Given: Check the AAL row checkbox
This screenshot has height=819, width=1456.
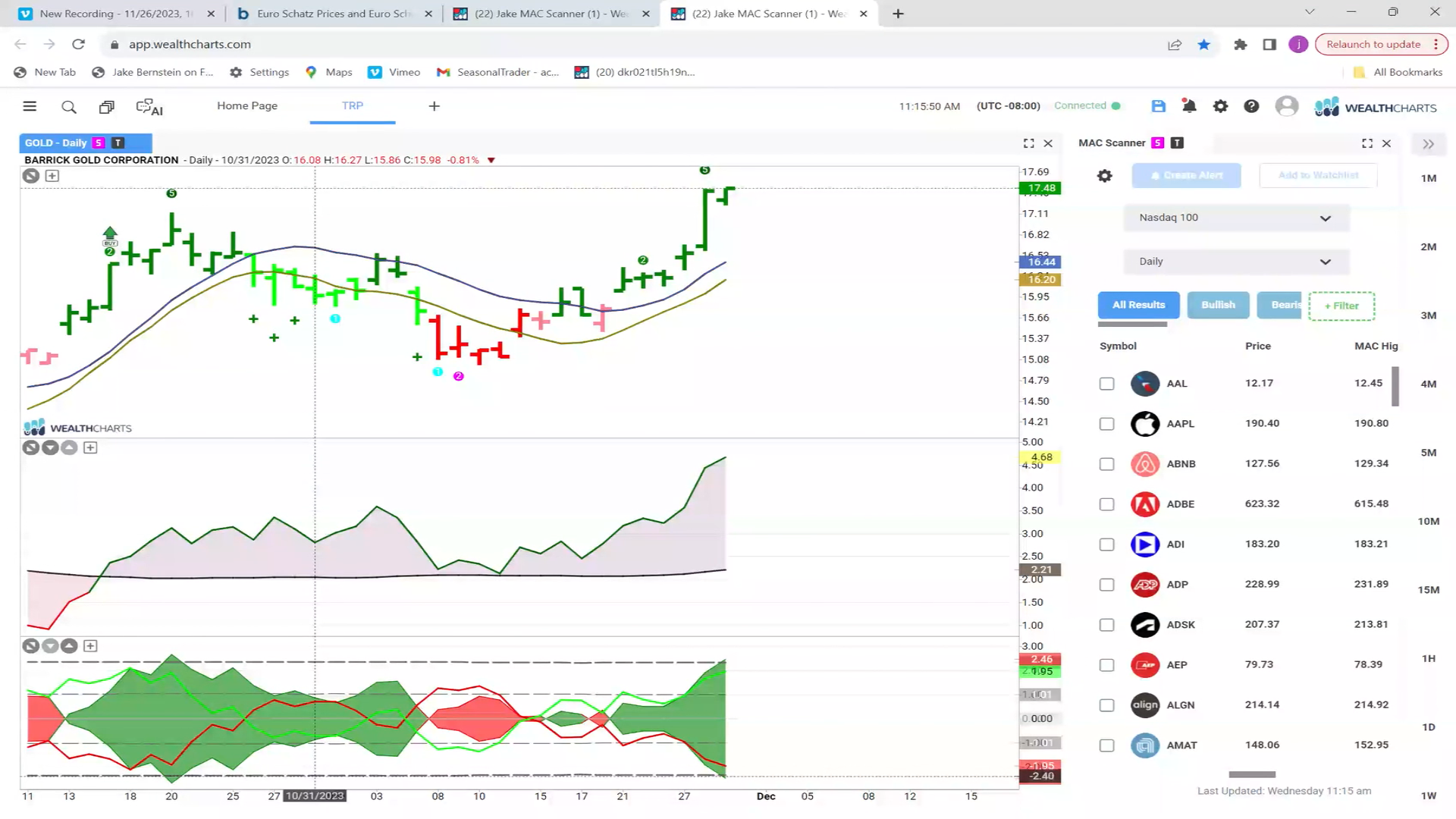Looking at the screenshot, I should click(x=1107, y=384).
